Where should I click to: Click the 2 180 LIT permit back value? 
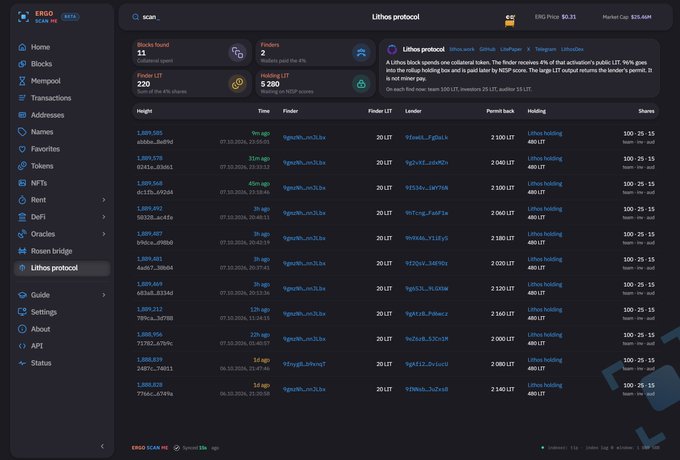coord(503,238)
